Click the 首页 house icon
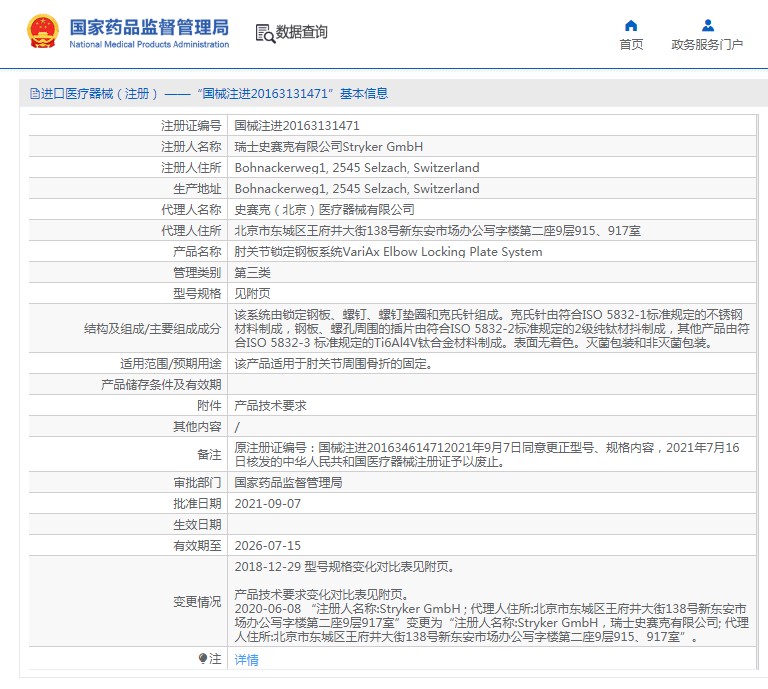Image resolution: width=768 pixels, height=689 pixels. tap(631, 25)
